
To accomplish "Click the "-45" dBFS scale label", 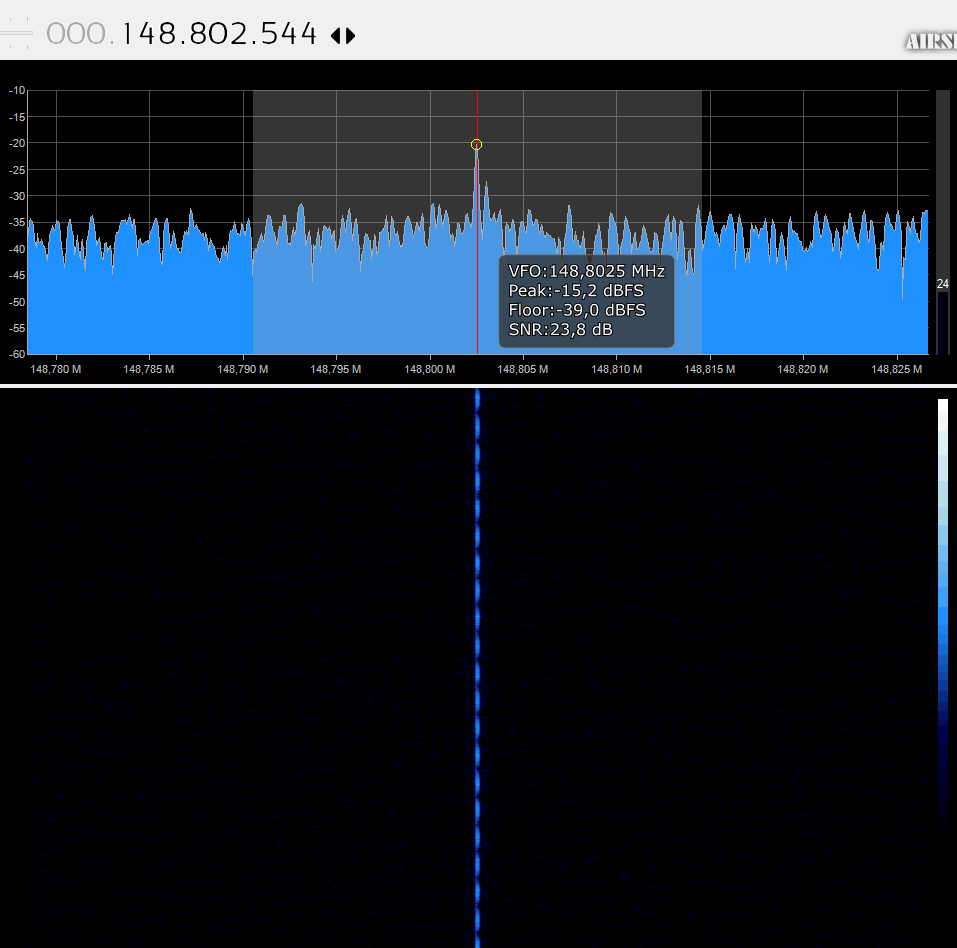I will click(17, 275).
